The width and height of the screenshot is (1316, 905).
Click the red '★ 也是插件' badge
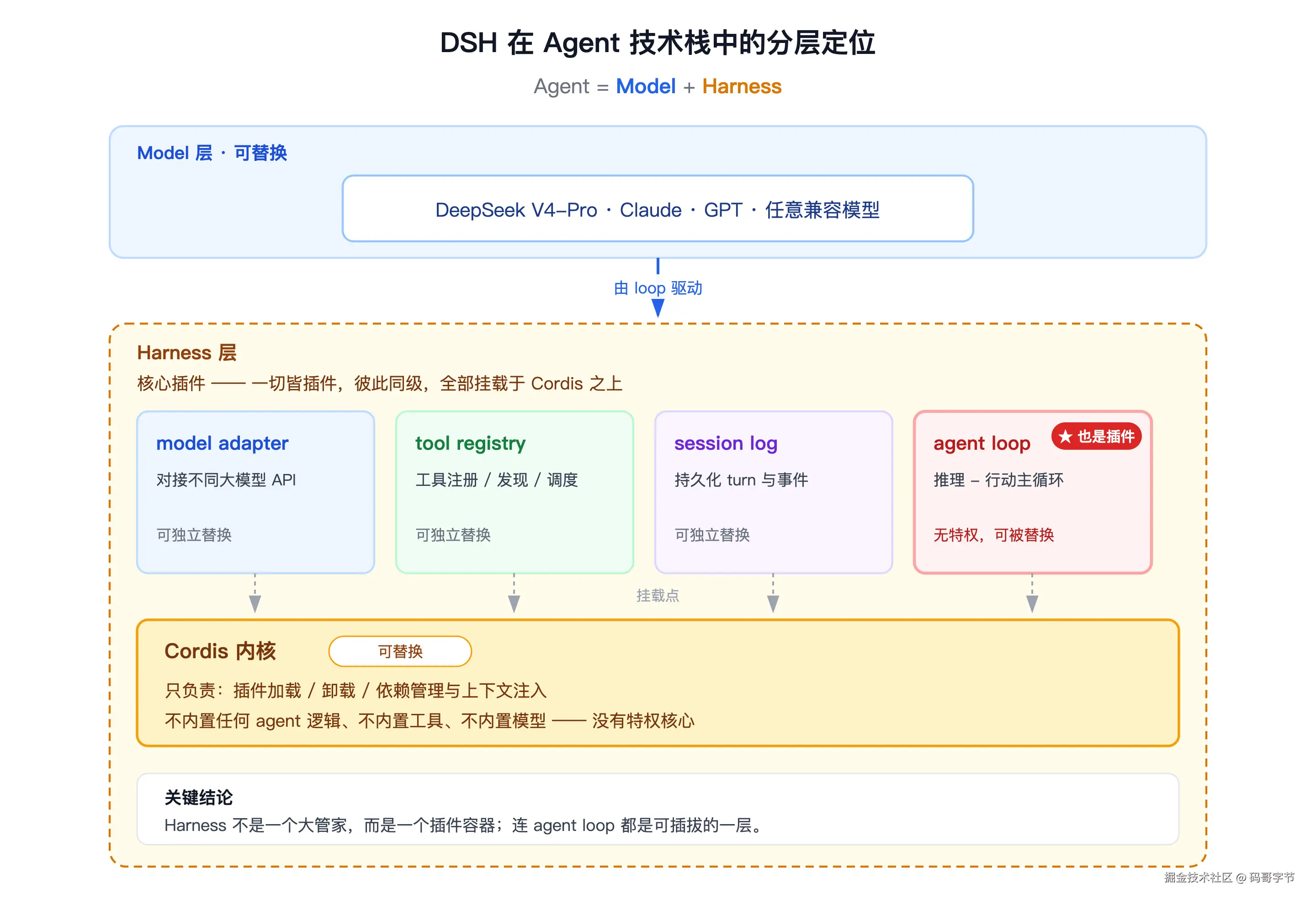[x=1096, y=436]
